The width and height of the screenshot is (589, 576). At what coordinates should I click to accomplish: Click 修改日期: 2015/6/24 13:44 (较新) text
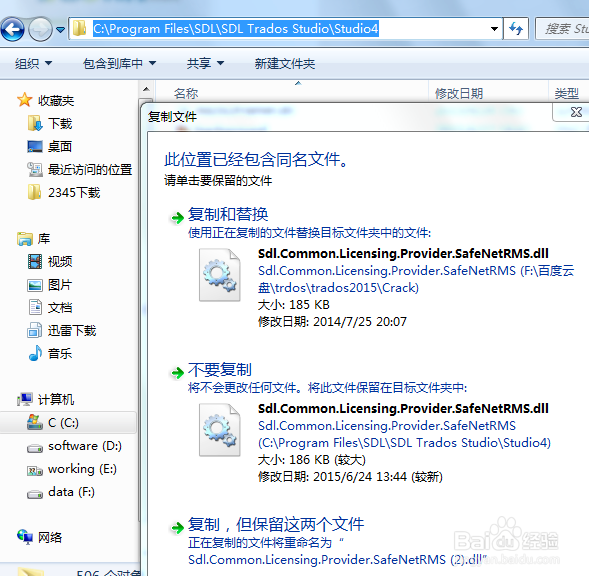350,476
